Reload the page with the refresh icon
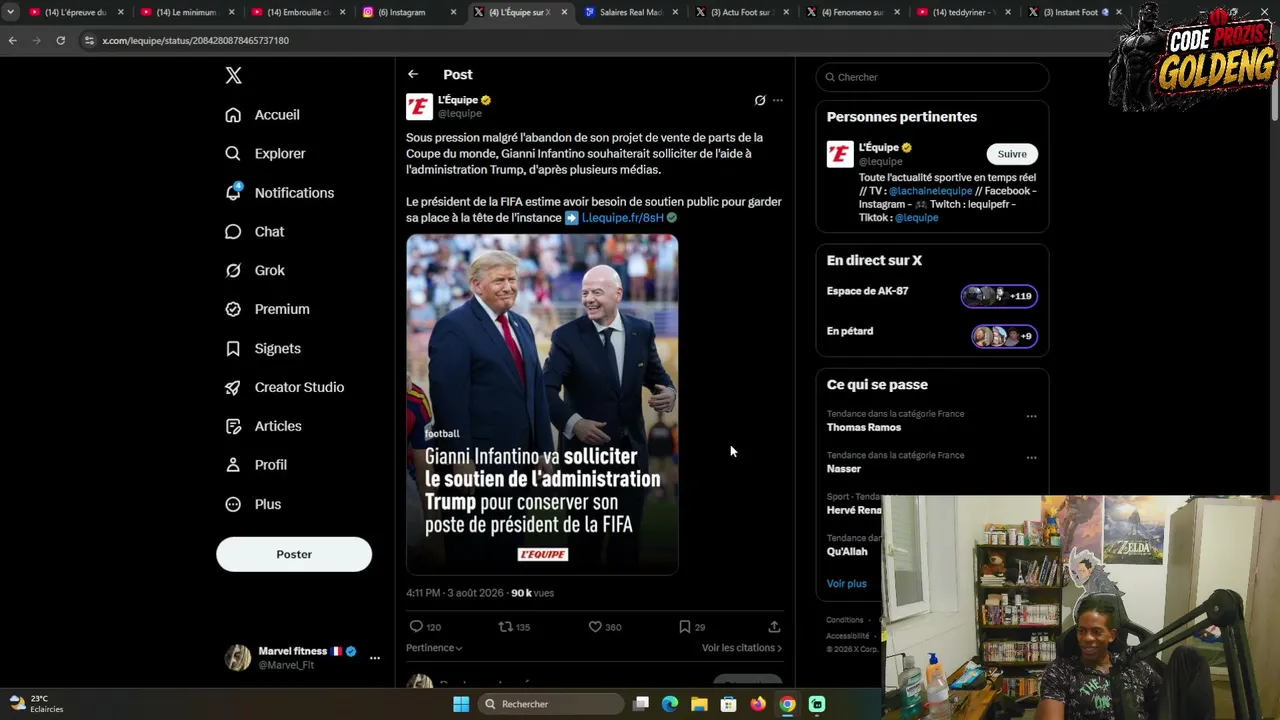The height and width of the screenshot is (720, 1280). click(60, 40)
